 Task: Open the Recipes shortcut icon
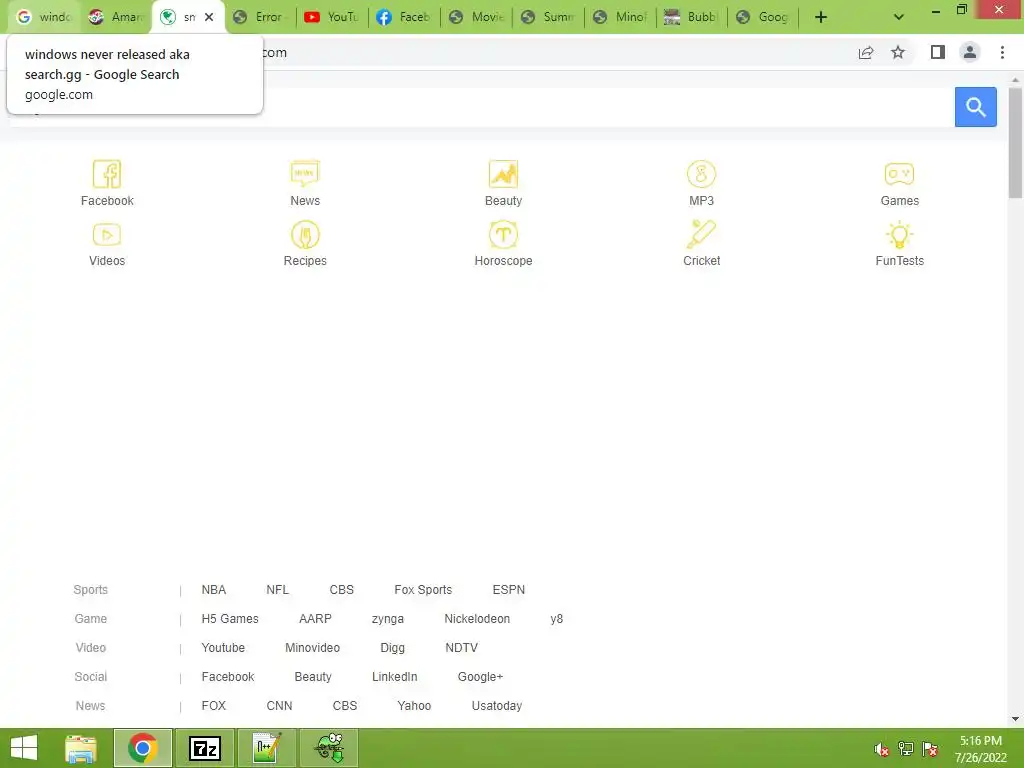click(x=305, y=234)
